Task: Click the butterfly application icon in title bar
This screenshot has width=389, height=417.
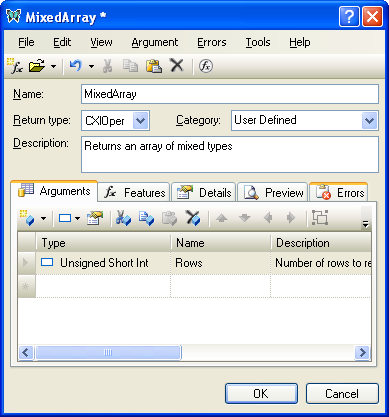Action: click(x=14, y=16)
